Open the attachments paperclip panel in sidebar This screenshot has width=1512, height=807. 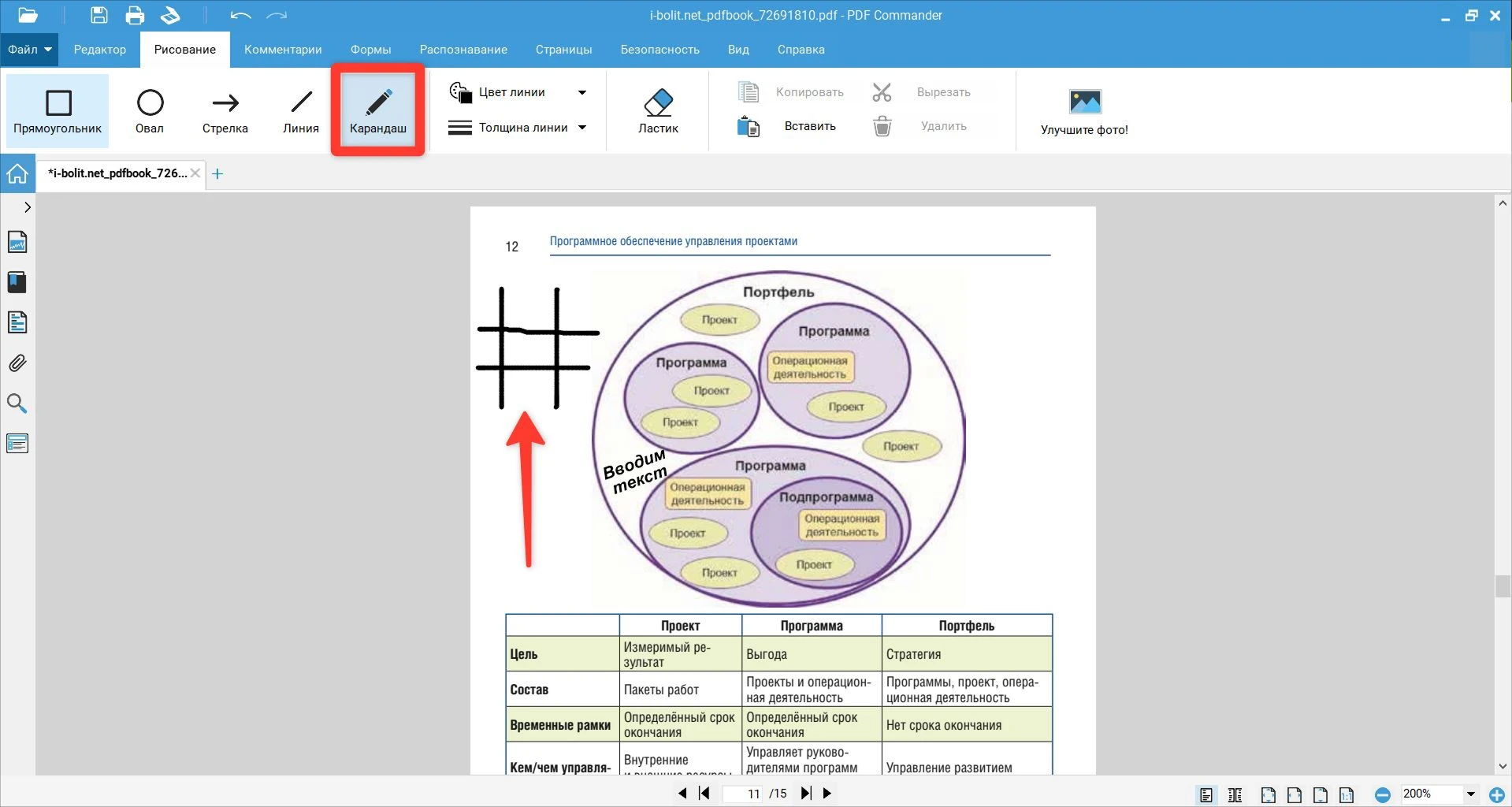[x=17, y=363]
